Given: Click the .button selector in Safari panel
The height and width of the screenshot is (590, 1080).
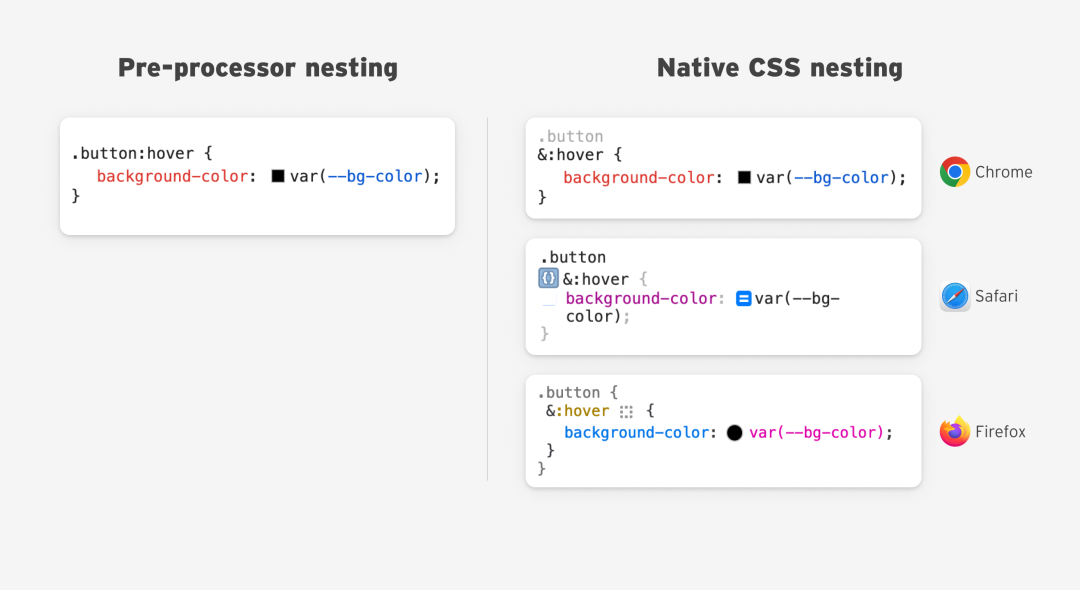Looking at the screenshot, I should click(573, 257).
